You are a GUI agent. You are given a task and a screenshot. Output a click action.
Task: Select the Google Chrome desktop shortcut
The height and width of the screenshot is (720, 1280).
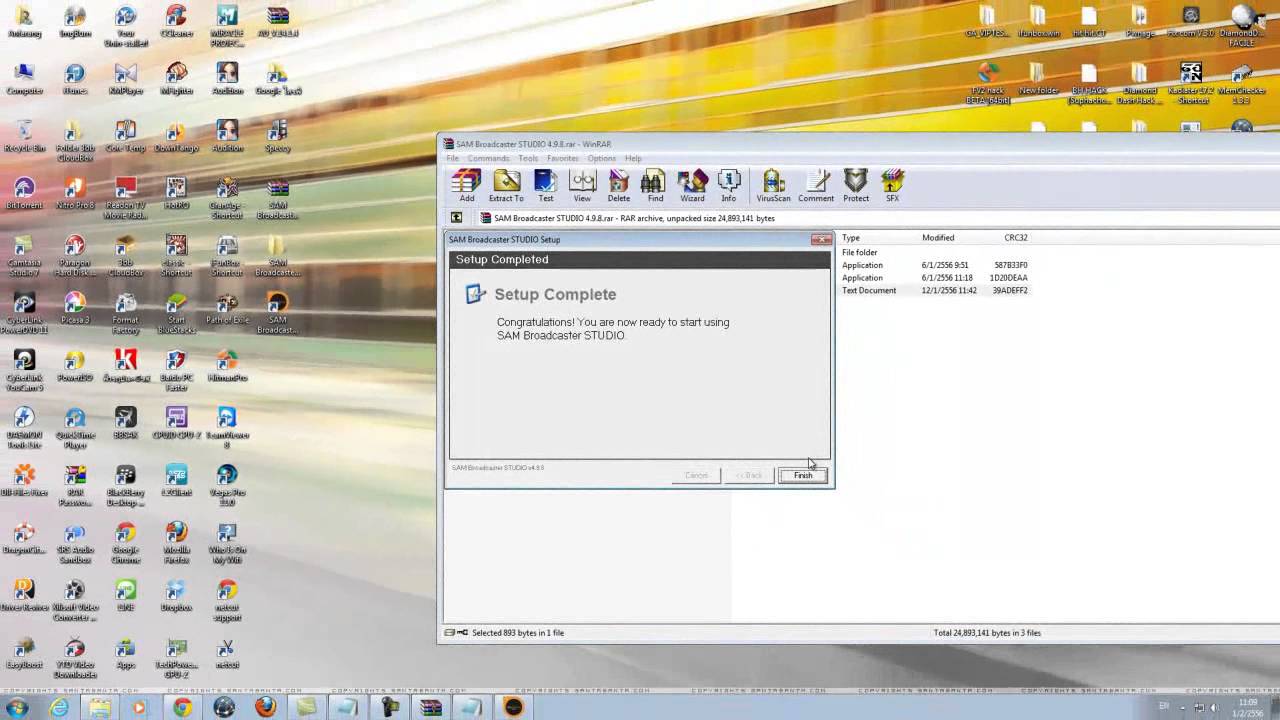pyautogui.click(x=126, y=544)
